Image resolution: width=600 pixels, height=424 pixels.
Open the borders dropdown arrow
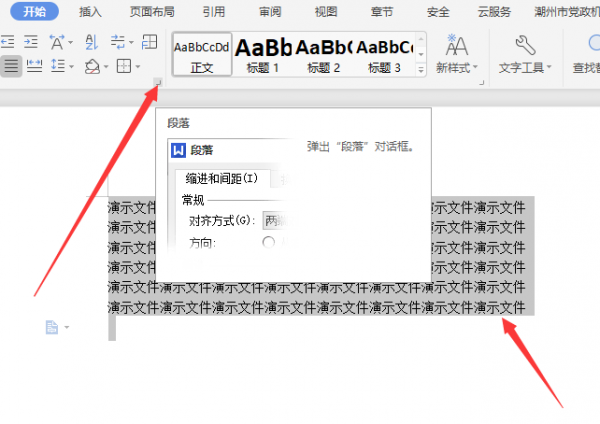pos(138,67)
